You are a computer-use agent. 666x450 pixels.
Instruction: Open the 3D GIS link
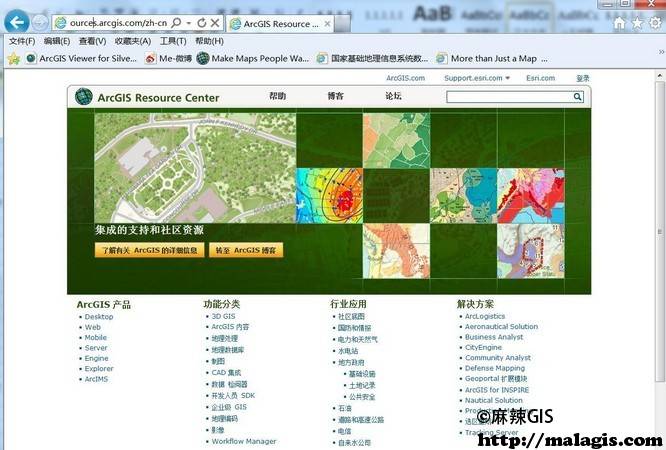[223, 317]
